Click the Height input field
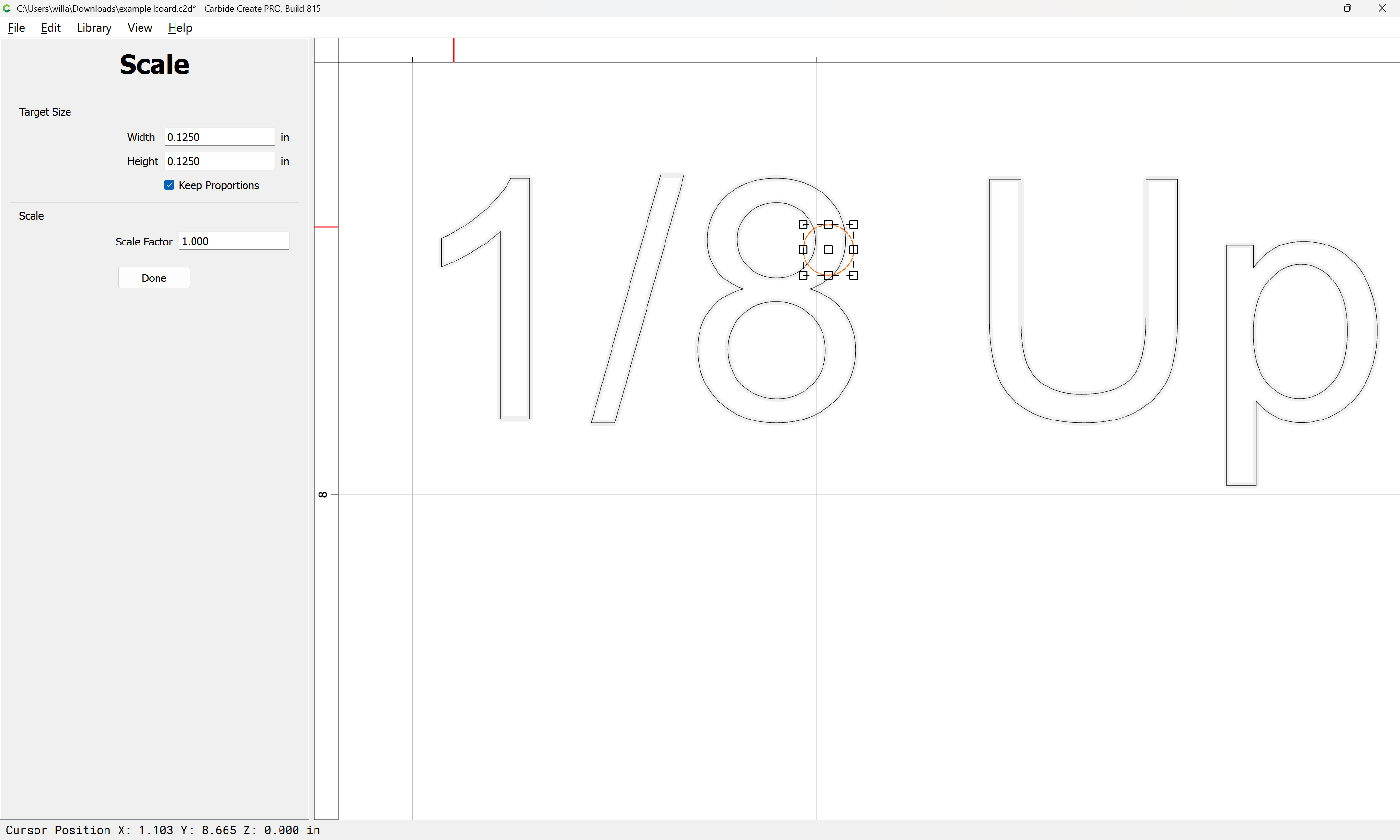1400x840 pixels. pyautogui.click(x=219, y=161)
